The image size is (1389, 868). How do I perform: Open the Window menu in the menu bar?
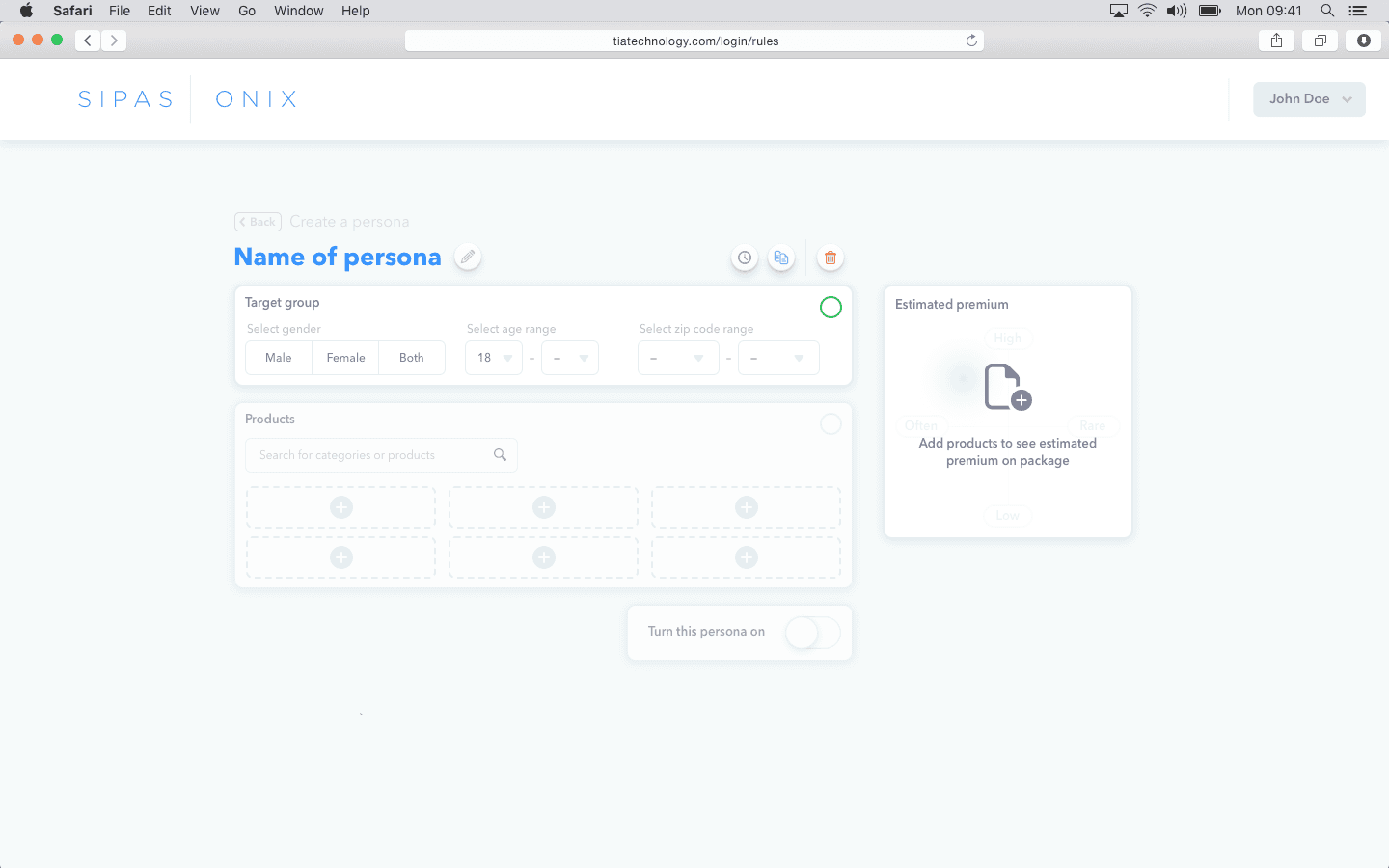pyautogui.click(x=298, y=11)
